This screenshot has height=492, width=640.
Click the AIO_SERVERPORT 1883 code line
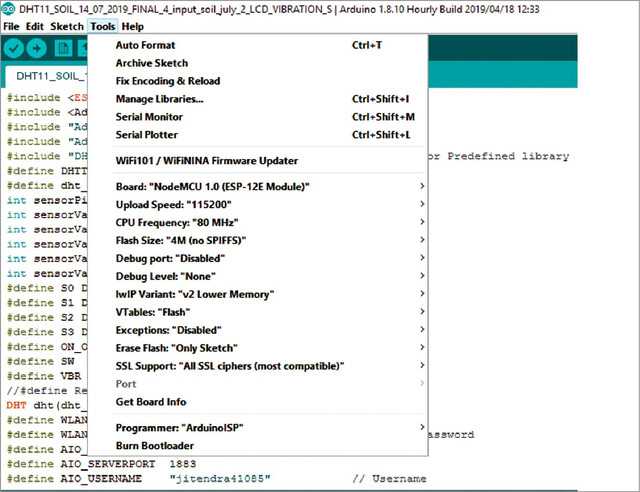click(102, 464)
